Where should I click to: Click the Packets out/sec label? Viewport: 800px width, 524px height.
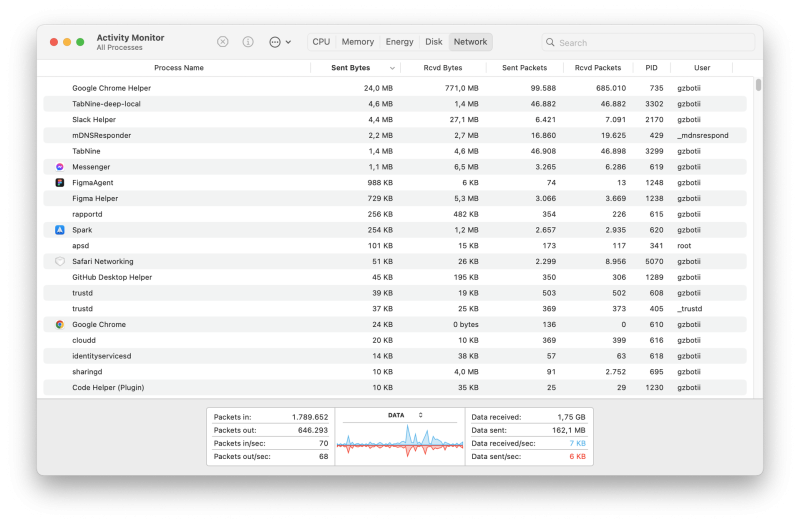pyautogui.click(x=242, y=457)
